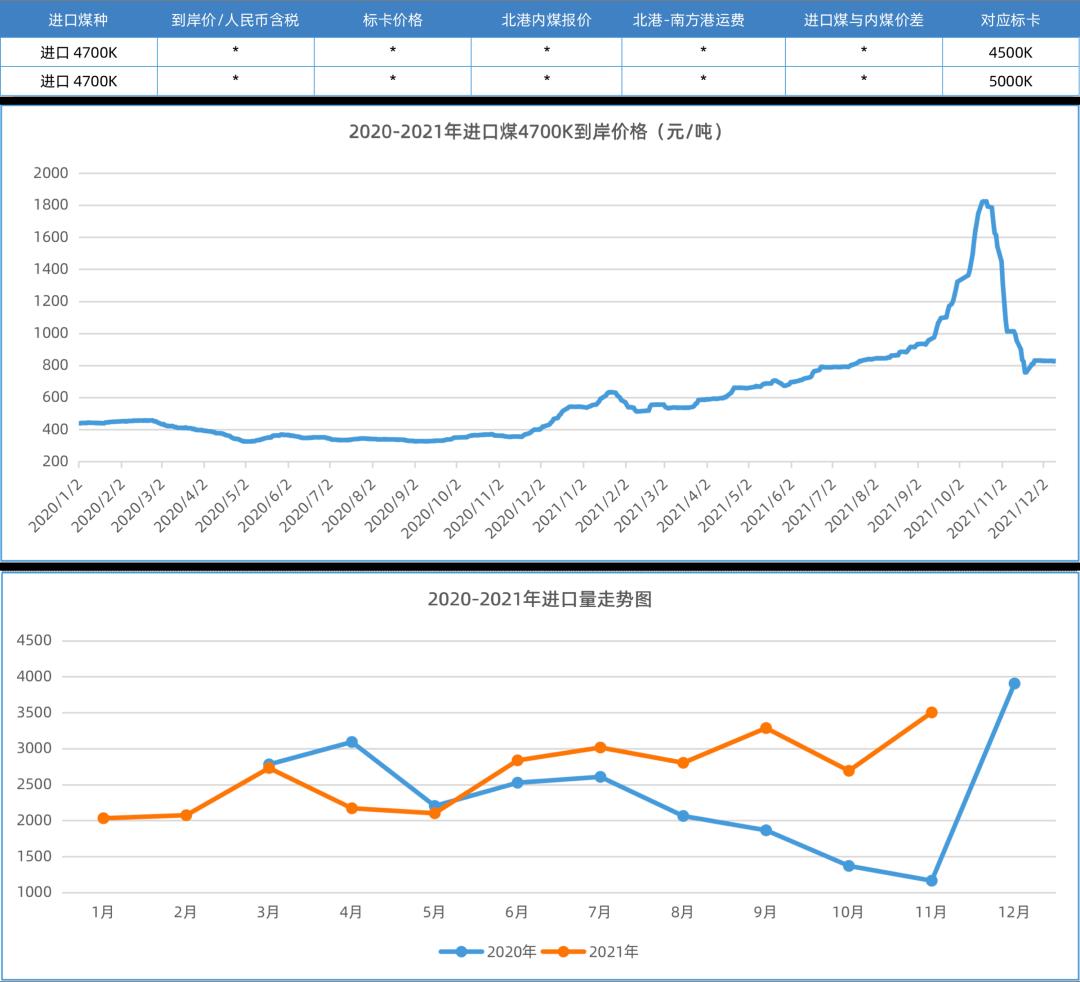Select the 进口煤与内煤价差 column header
Screen dimensions: 1080x982
click(863, 20)
